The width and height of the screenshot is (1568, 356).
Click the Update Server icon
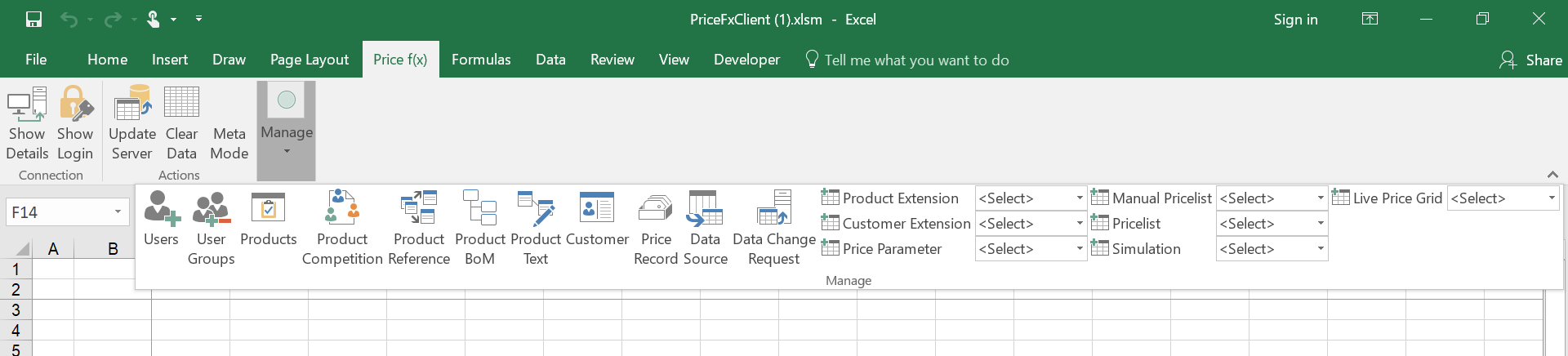(x=132, y=105)
